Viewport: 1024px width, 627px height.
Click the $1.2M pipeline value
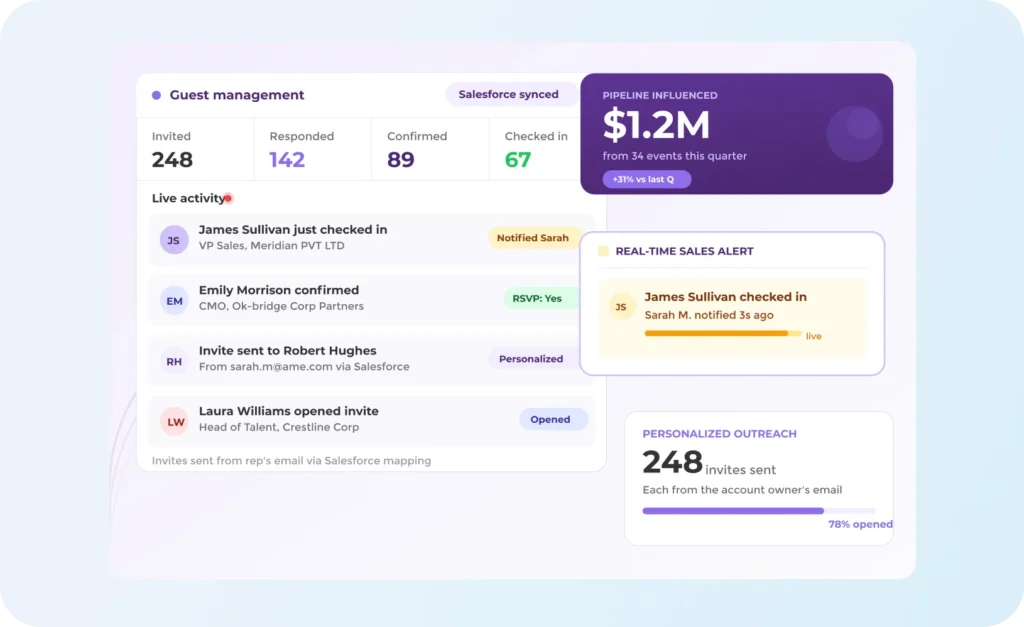(656, 125)
